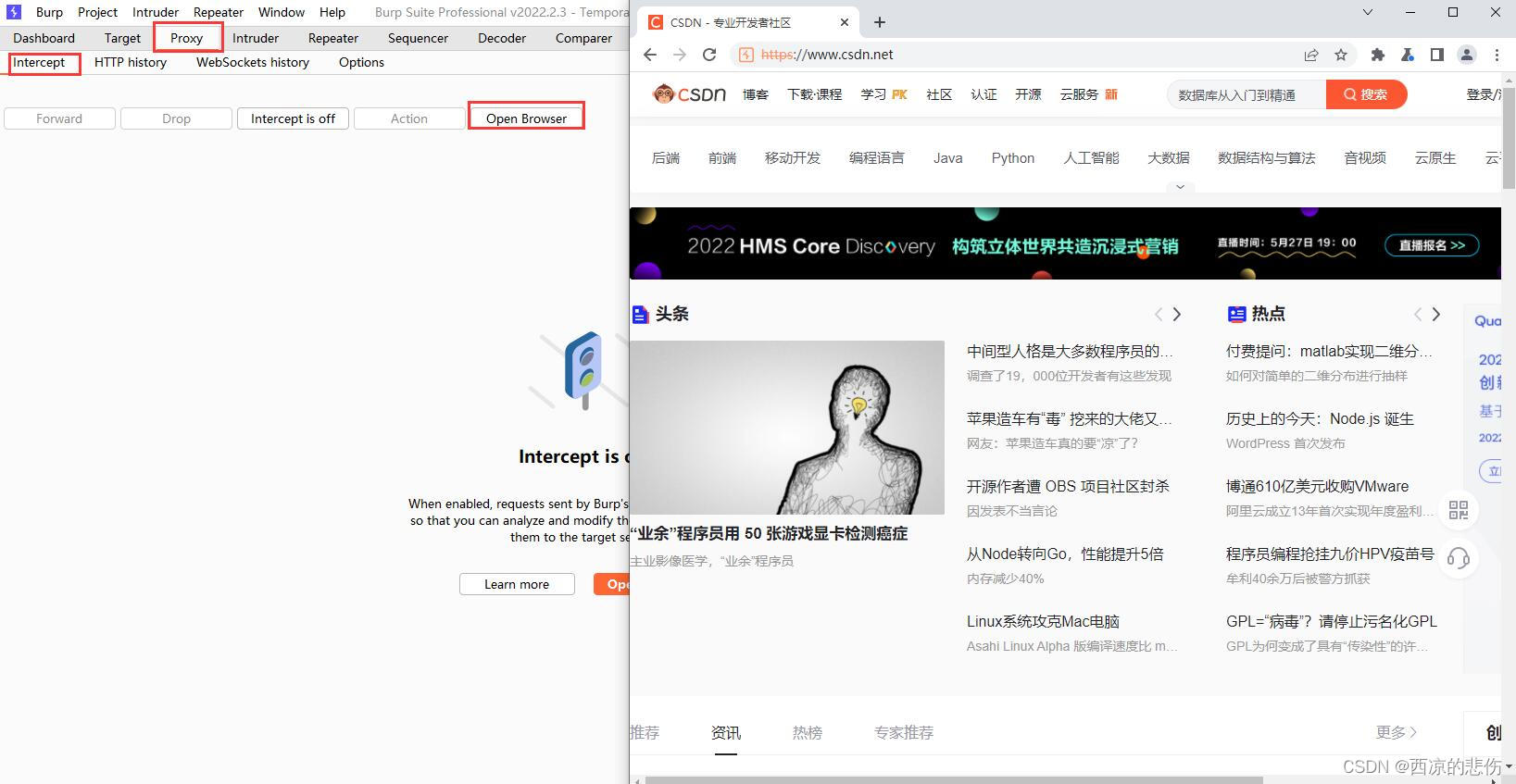
Task: Click the Burp Suite logo icon
Action: 14,12
